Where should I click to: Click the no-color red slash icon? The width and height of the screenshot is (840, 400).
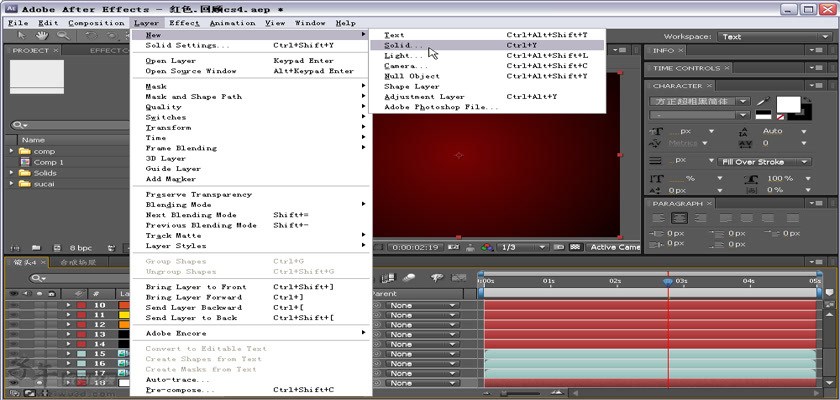point(781,116)
